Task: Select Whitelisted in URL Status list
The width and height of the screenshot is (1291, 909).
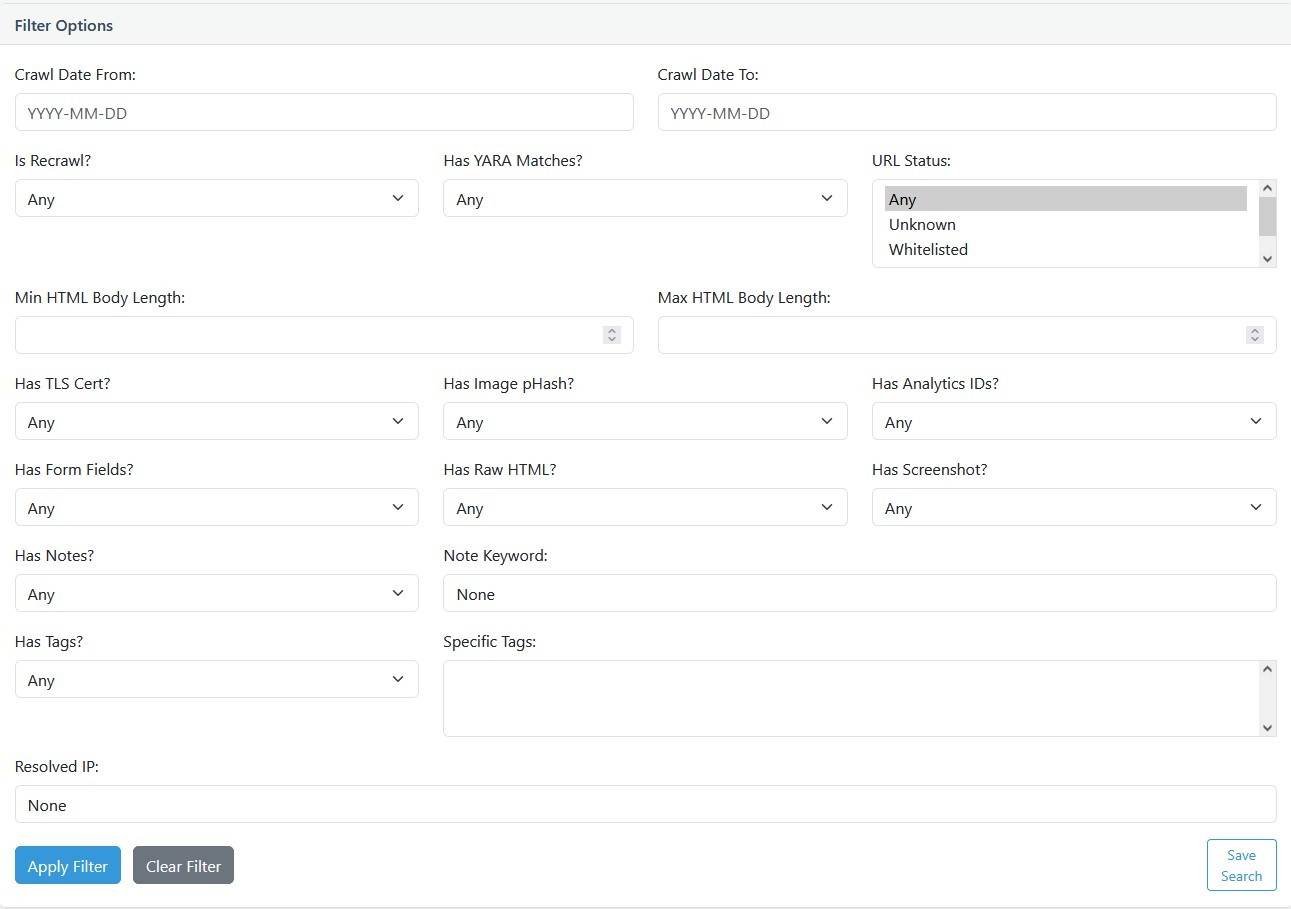Action: (x=1066, y=249)
